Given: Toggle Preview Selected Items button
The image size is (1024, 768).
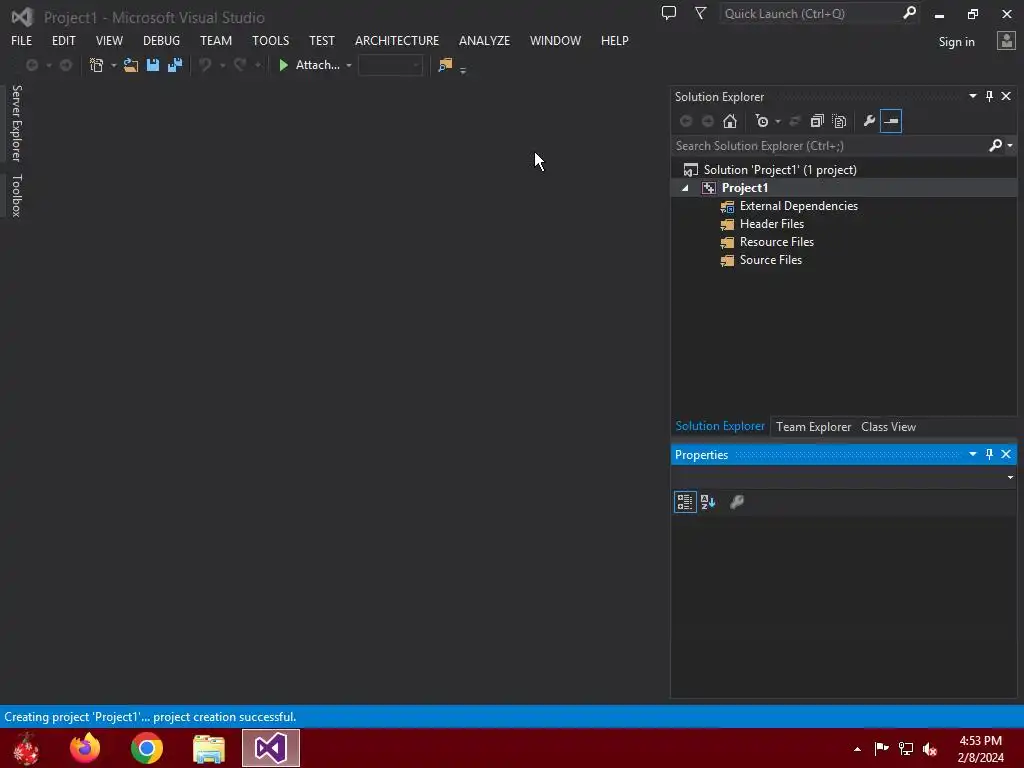Looking at the screenshot, I should coord(891,121).
